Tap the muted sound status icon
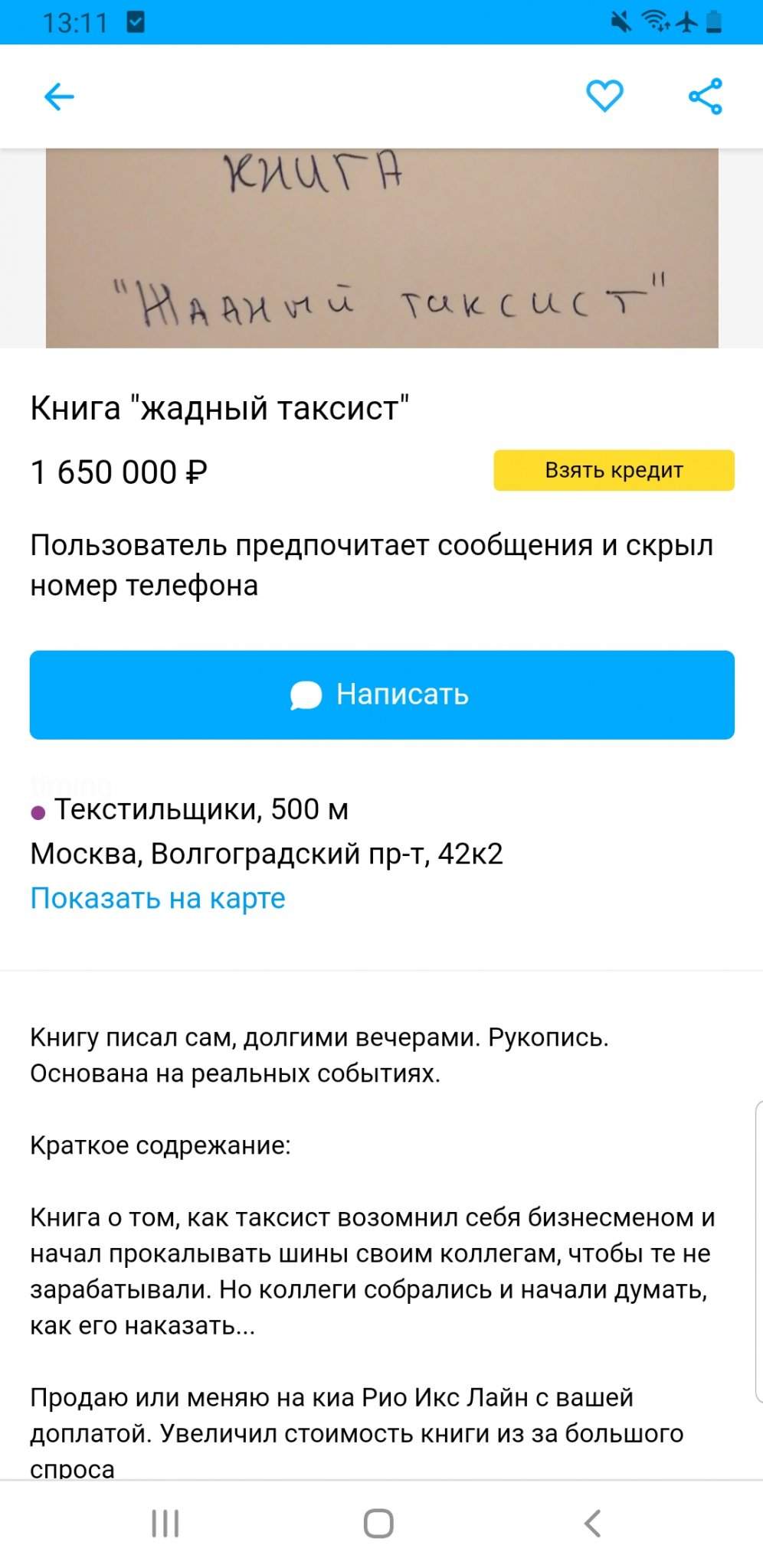Viewport: 763px width, 1568px height. [x=621, y=22]
